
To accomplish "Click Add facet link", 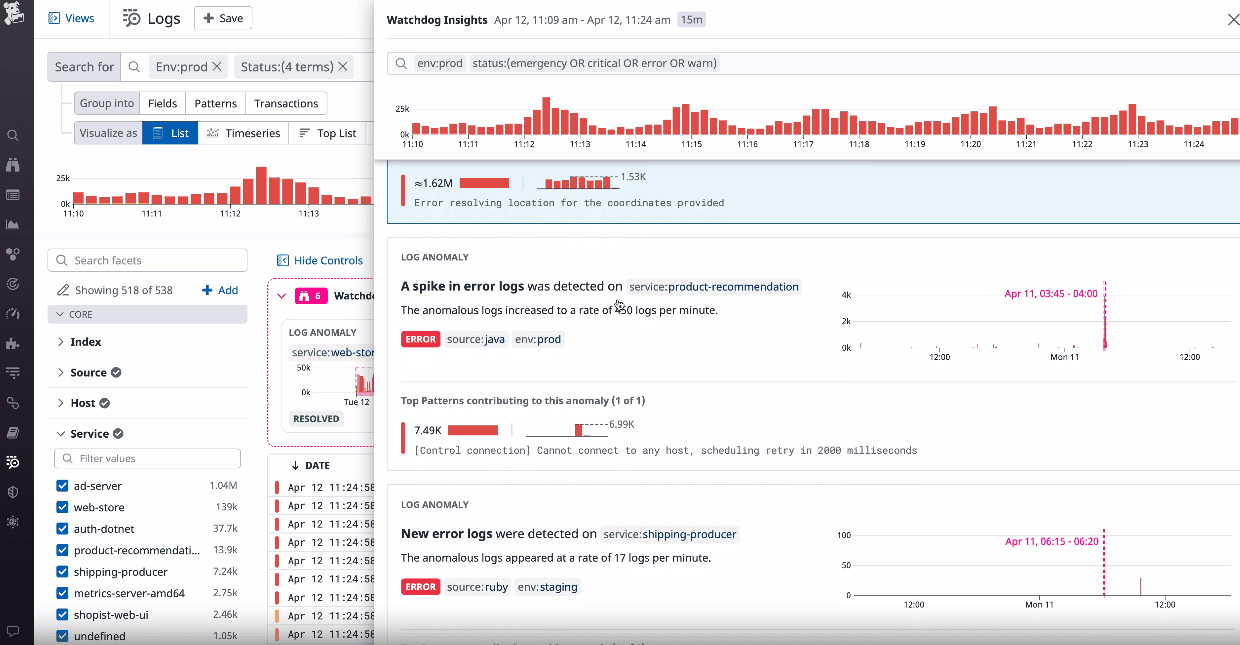I will pyautogui.click(x=220, y=290).
